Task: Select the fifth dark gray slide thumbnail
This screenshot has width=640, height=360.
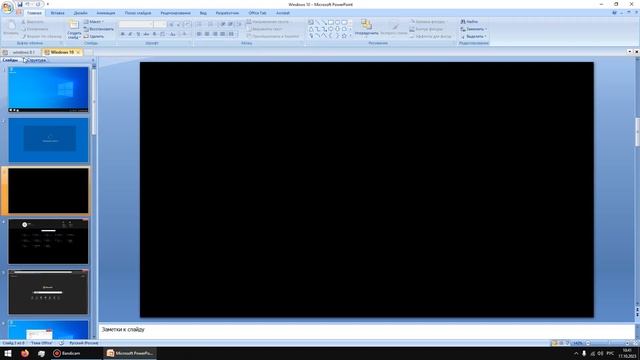Action: (x=48, y=292)
